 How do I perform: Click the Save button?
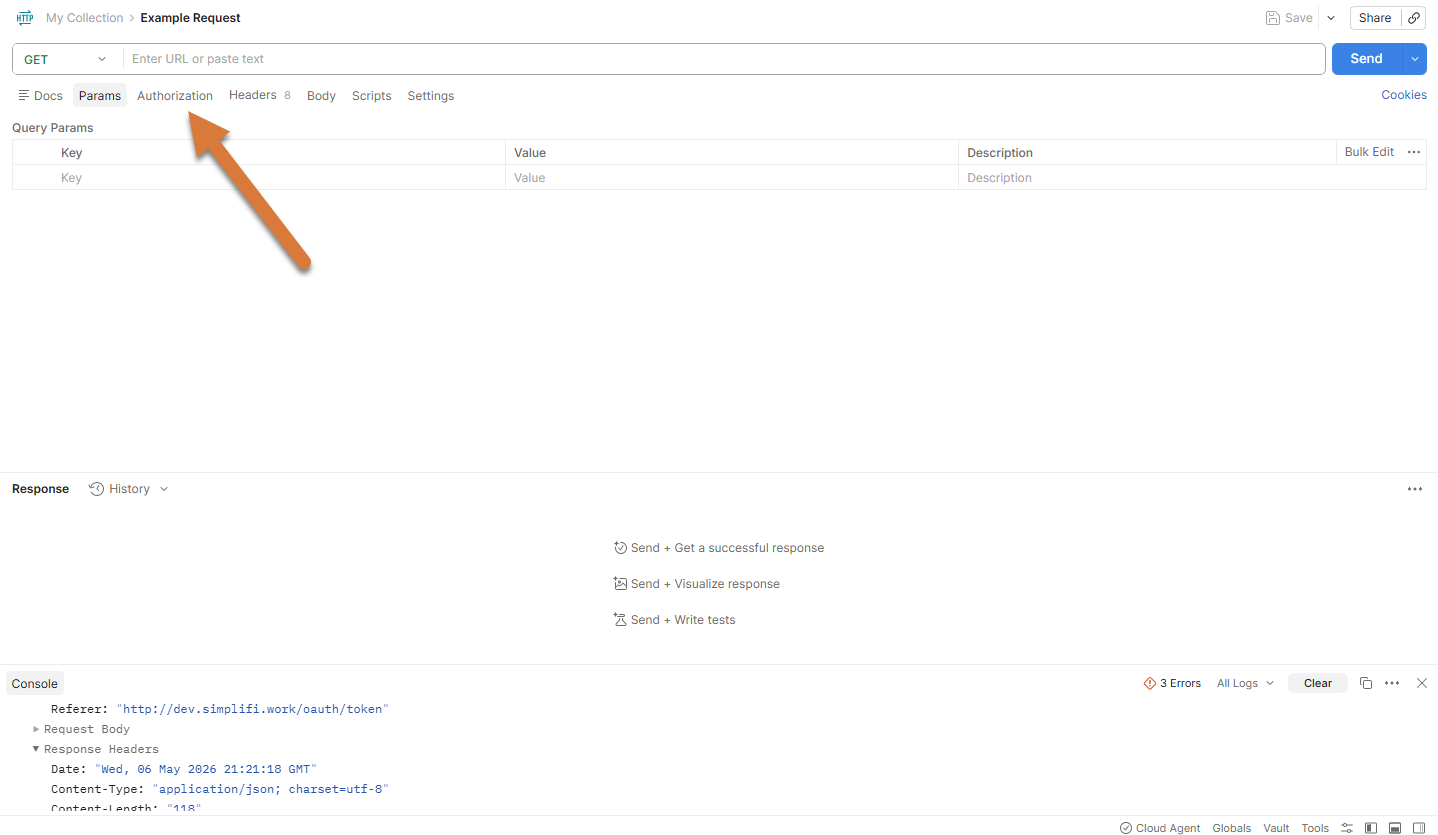(x=1289, y=18)
